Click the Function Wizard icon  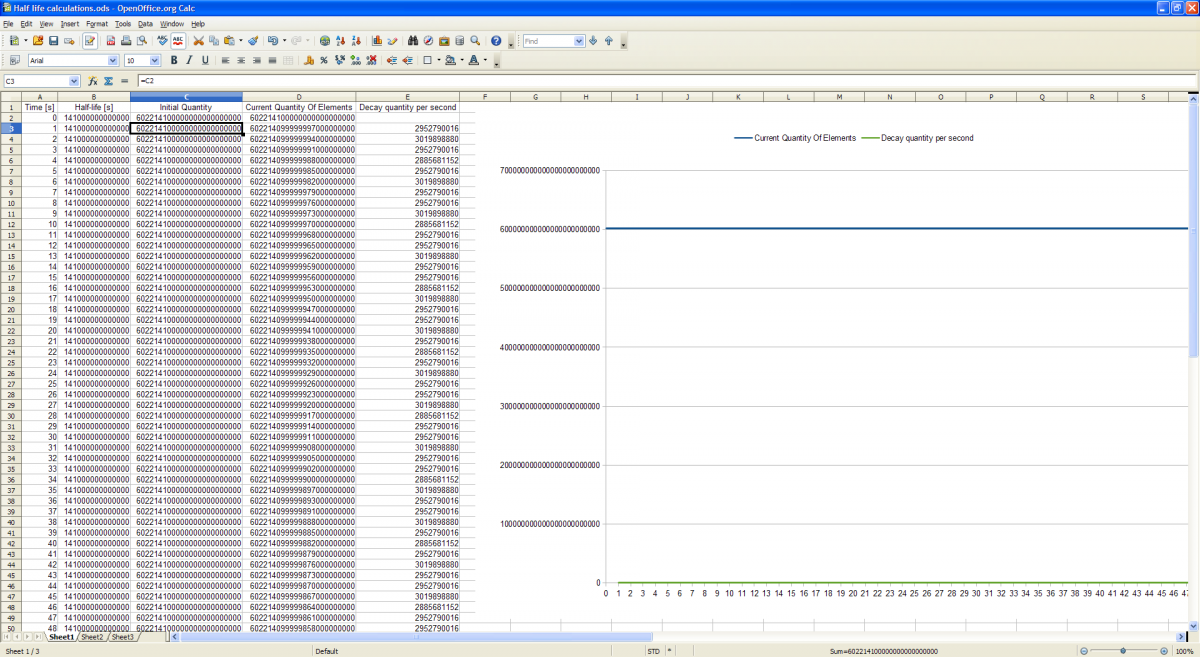click(92, 81)
